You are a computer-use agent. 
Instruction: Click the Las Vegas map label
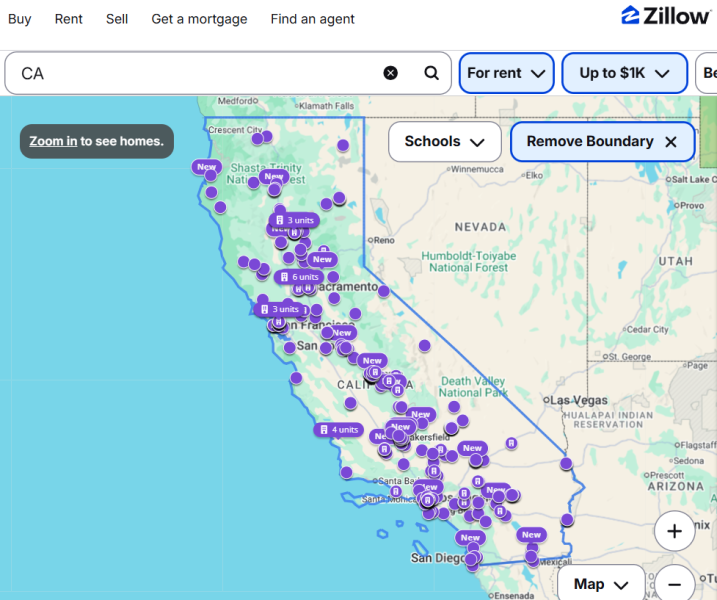[x=579, y=401]
